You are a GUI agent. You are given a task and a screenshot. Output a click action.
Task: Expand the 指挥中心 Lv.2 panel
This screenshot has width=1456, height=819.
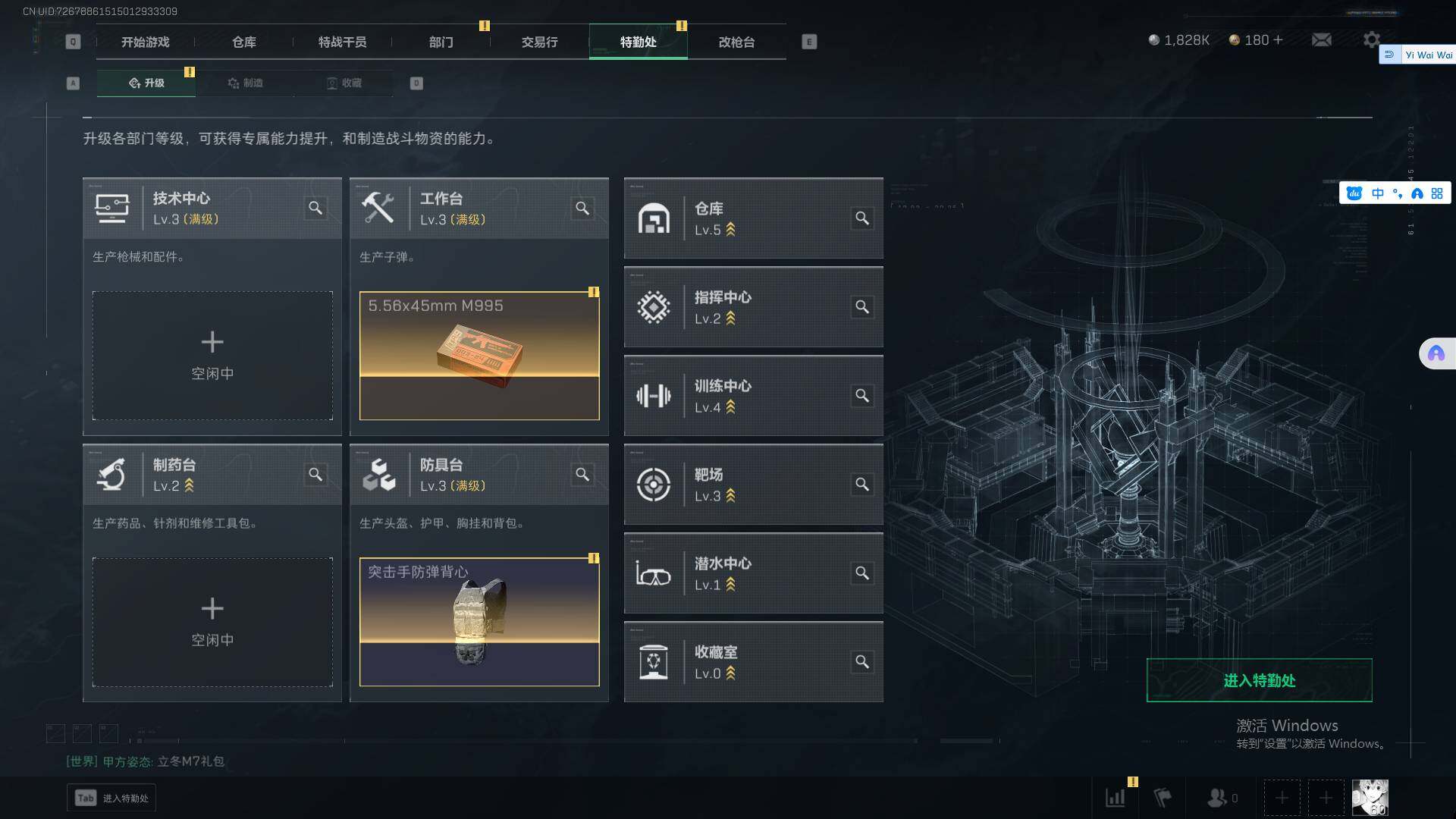(753, 307)
